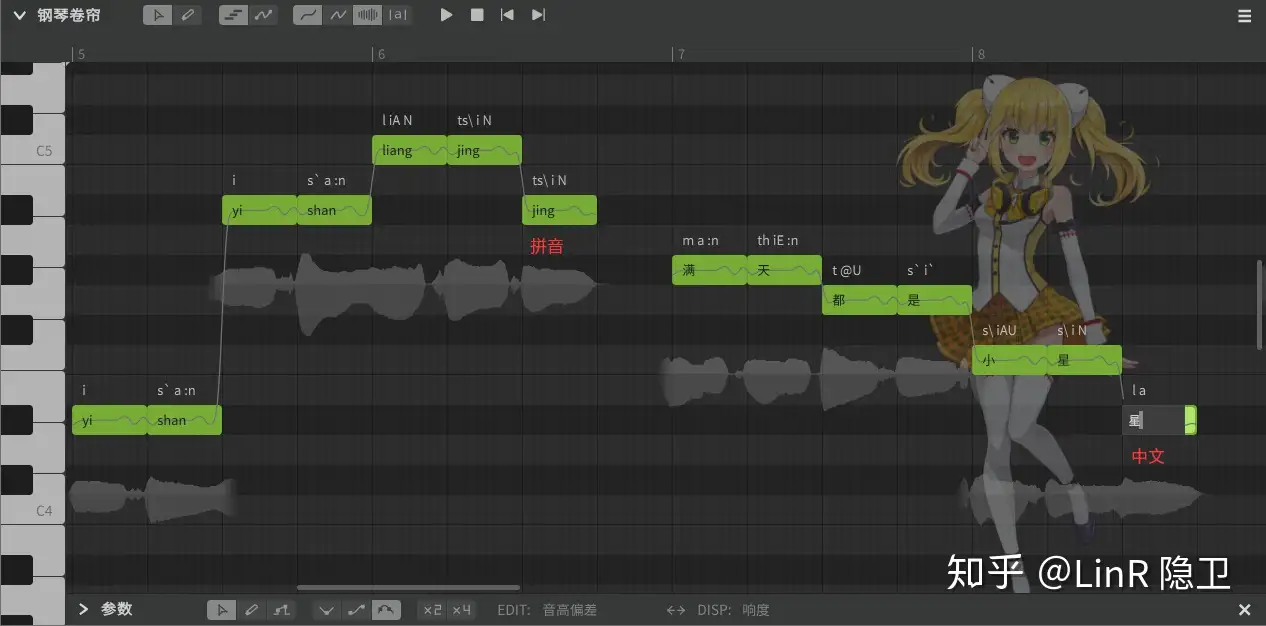The image size is (1266, 626).
Task: Click the 'm a :n' phoneme label
Action: [700, 240]
